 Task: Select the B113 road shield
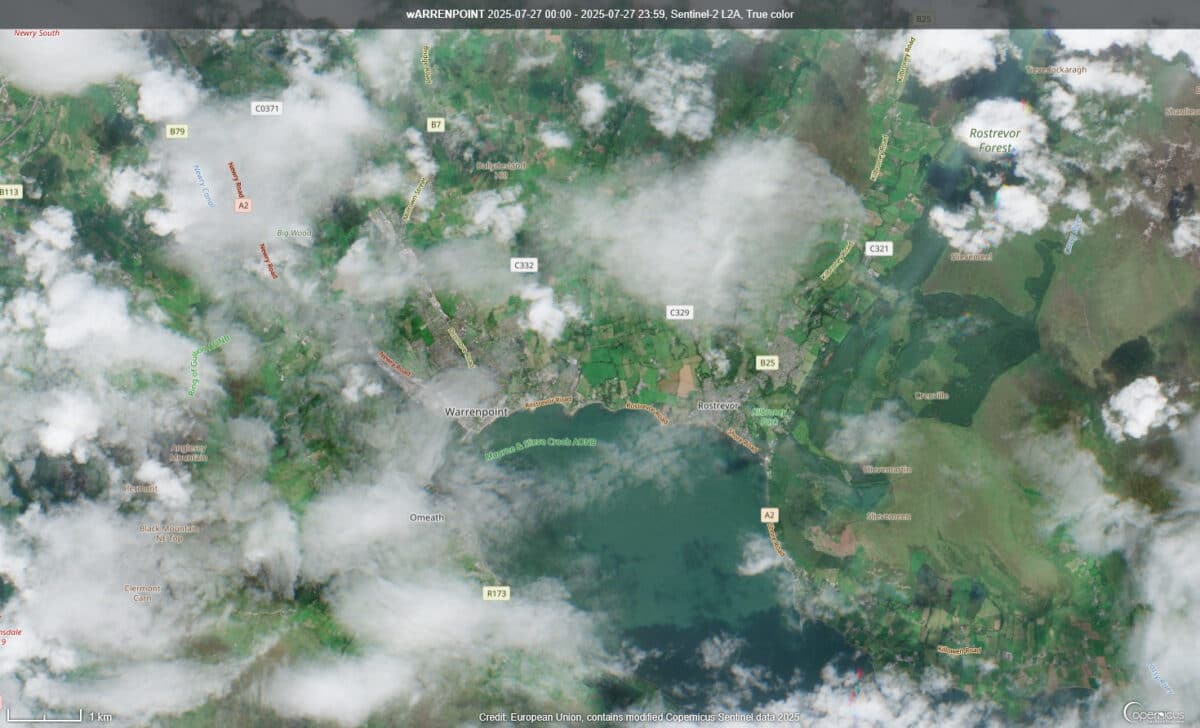point(10,191)
